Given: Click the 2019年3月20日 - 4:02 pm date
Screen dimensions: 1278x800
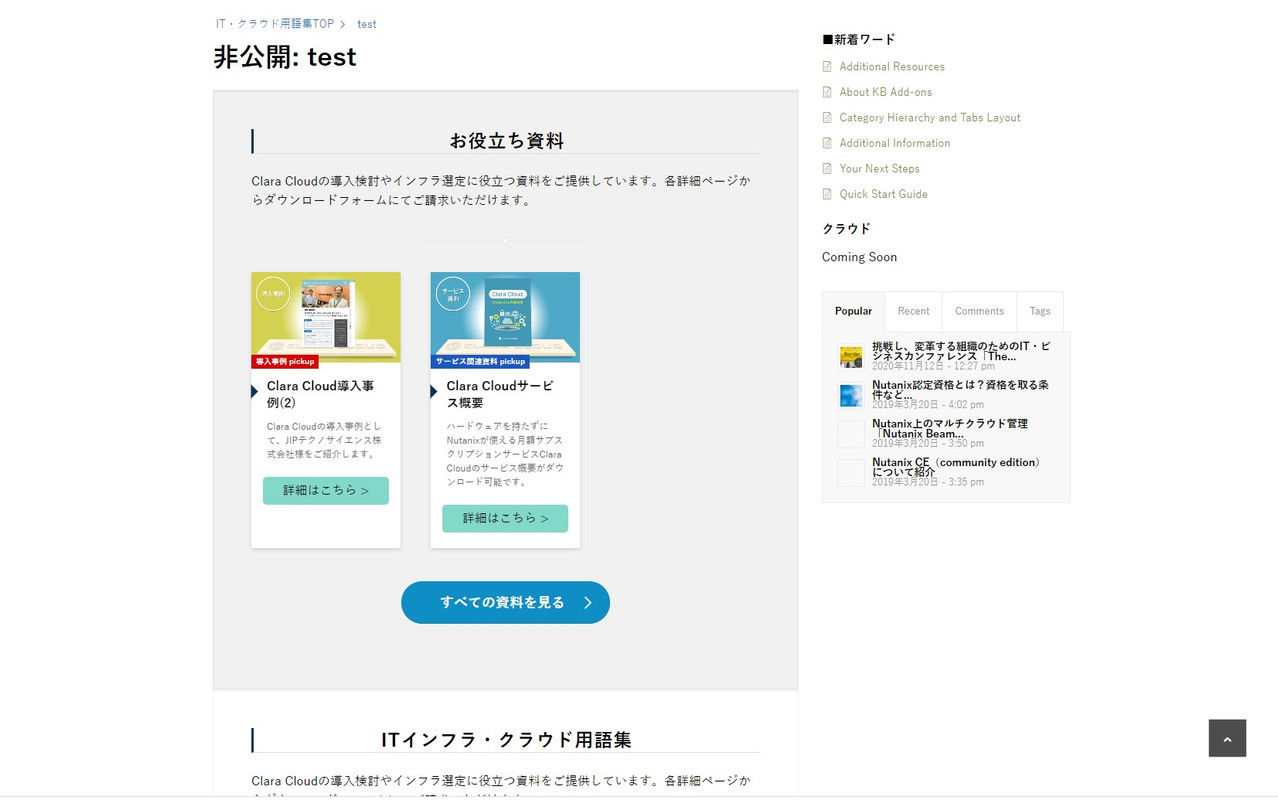Looking at the screenshot, I should (928, 405).
